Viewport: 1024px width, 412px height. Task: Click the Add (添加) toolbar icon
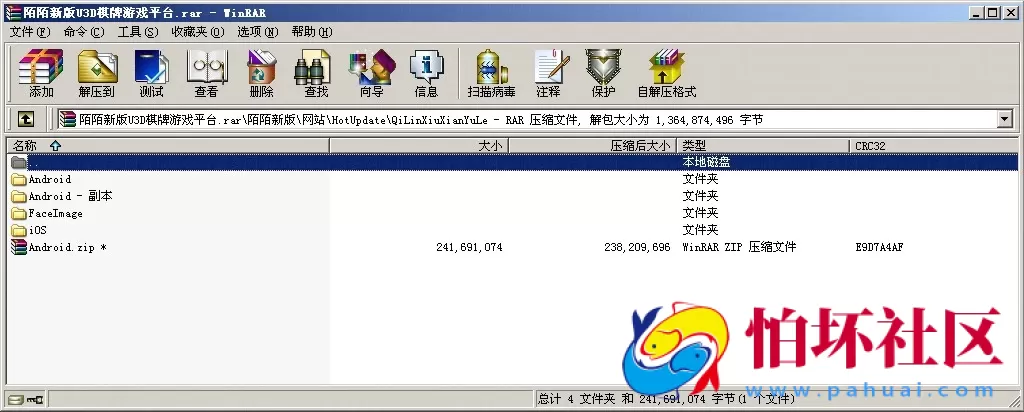tap(41, 73)
